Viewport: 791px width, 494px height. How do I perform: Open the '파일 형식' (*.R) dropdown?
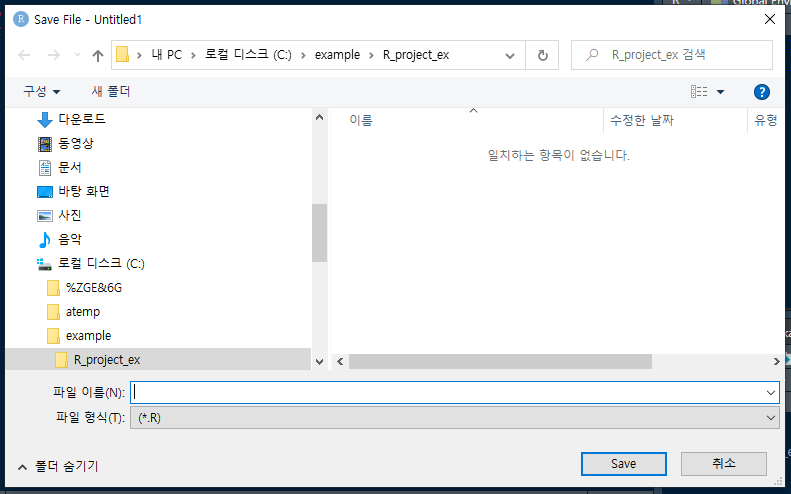click(455, 418)
